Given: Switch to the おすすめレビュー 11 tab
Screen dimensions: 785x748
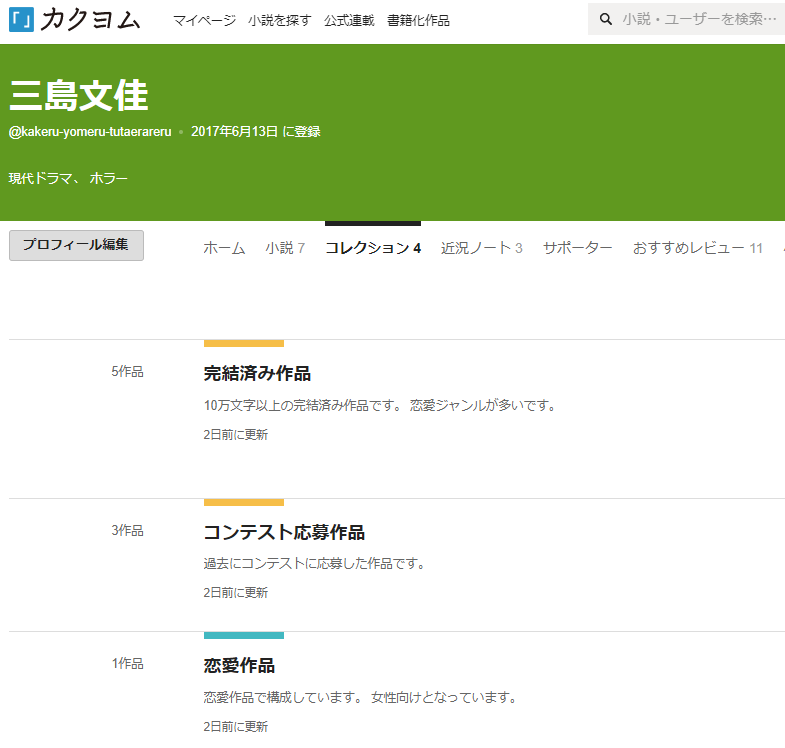Looking at the screenshot, I should [697, 248].
